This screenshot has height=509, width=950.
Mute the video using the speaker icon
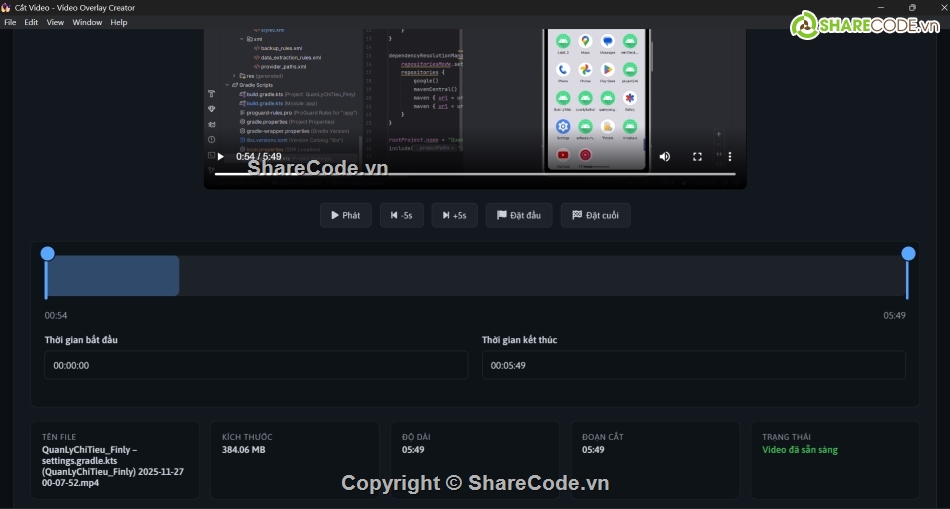[x=665, y=156]
